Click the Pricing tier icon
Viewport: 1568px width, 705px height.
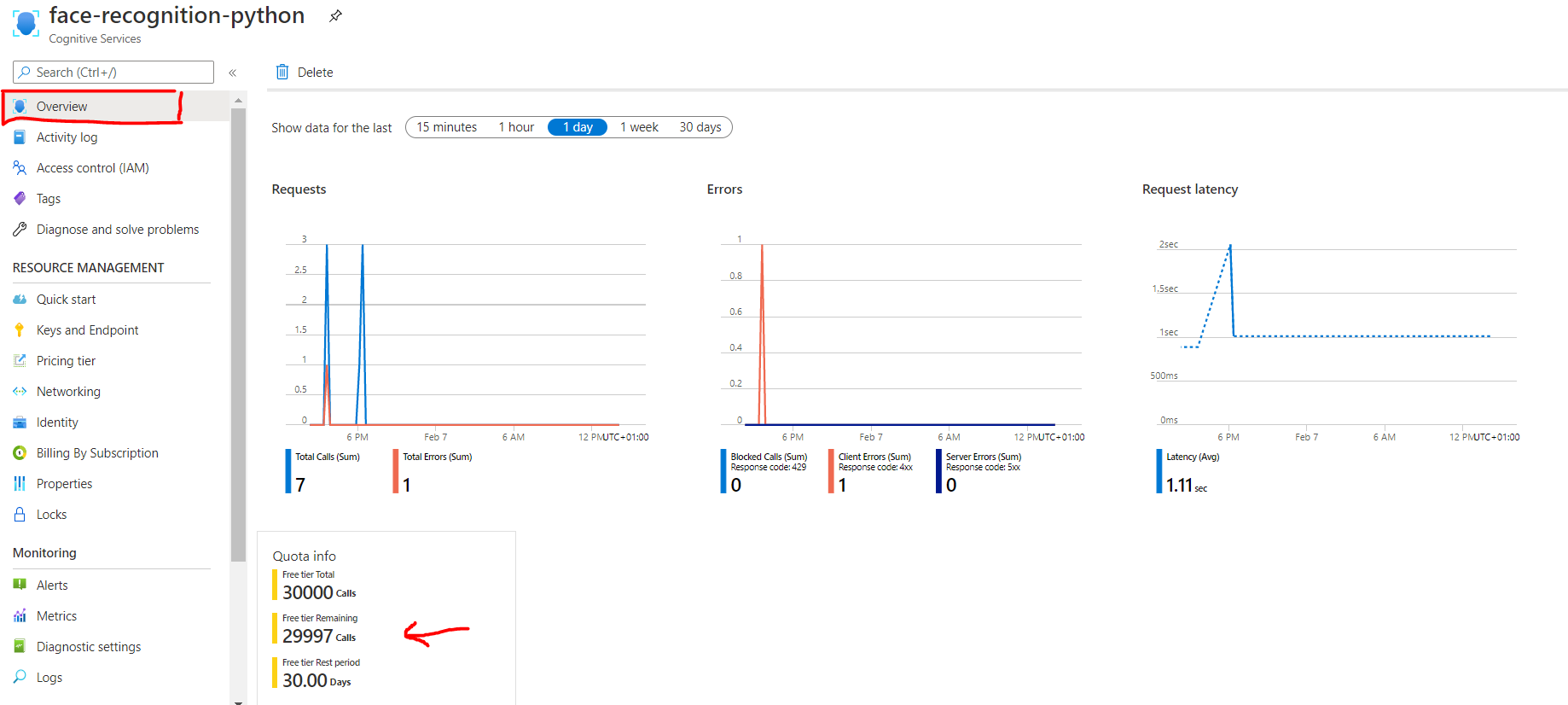(20, 361)
